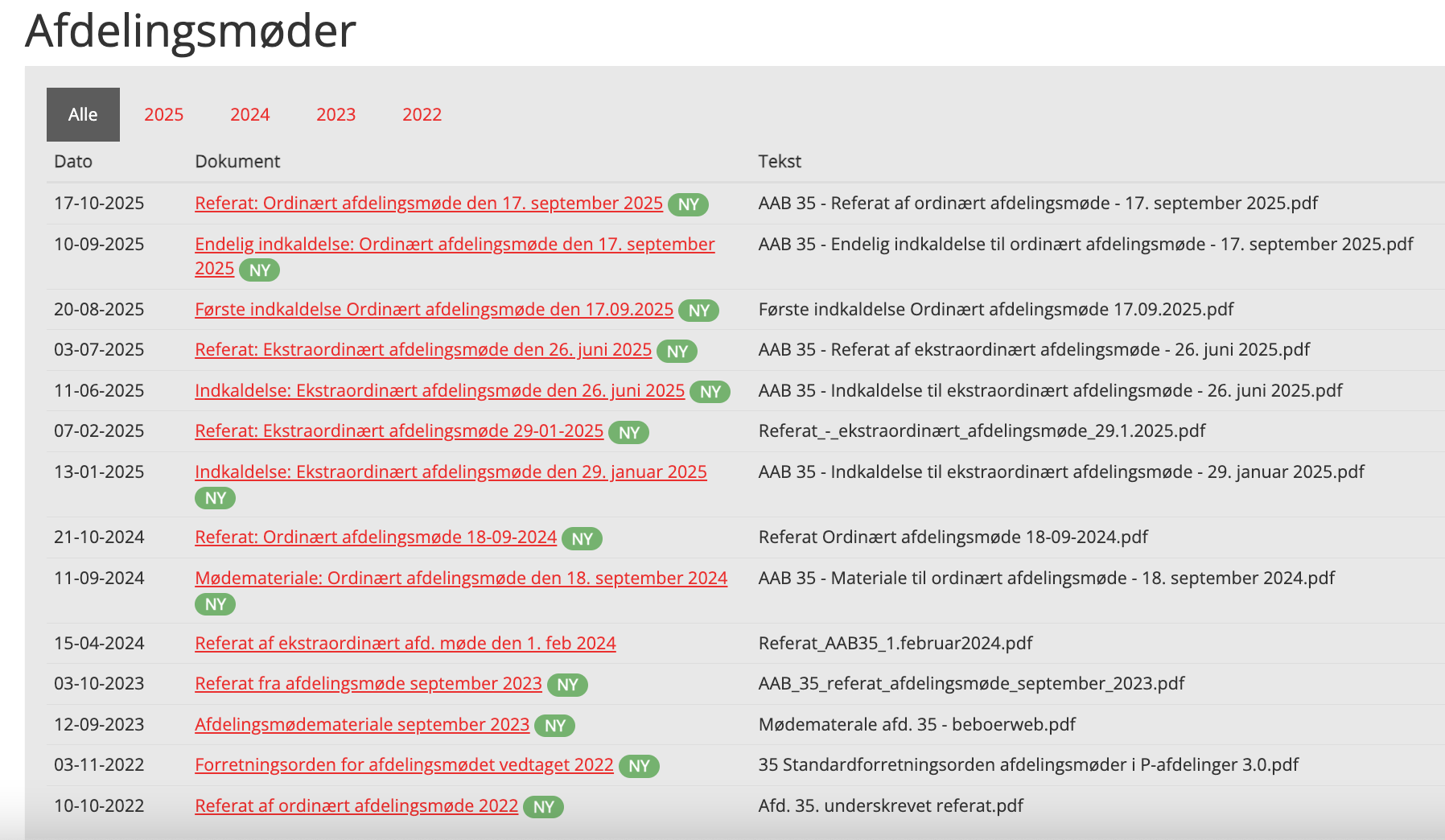Open Mødemateriale: Ordinært afdelingsmøde den 18. september 2024
The image size is (1445, 840).
coord(460,579)
